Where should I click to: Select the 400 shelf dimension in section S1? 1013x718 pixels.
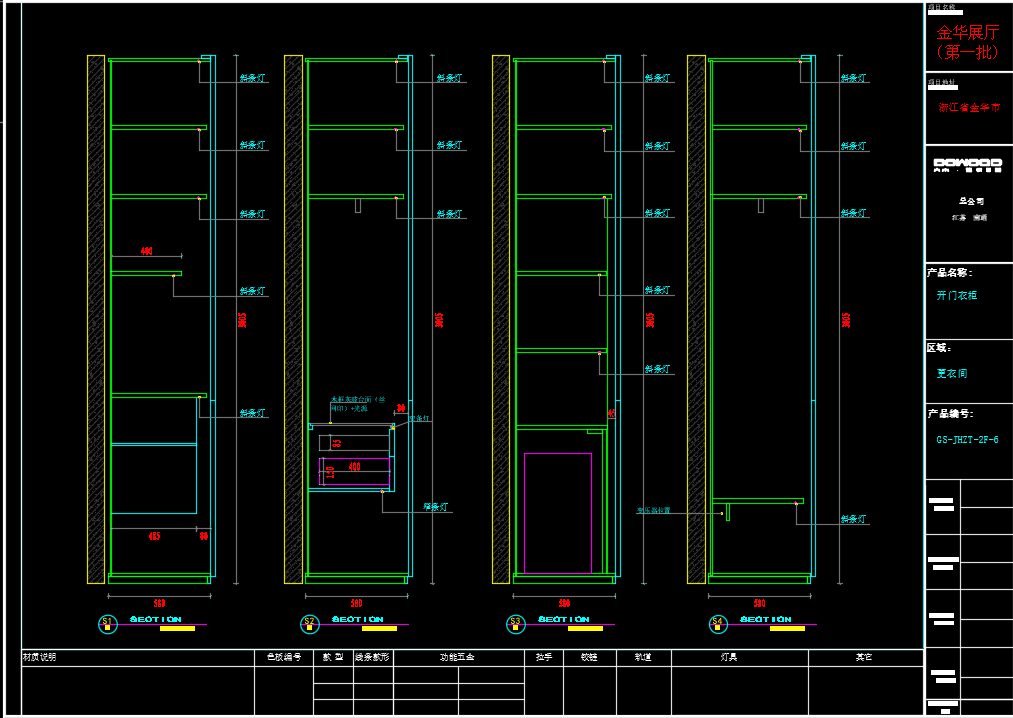pyautogui.click(x=147, y=251)
